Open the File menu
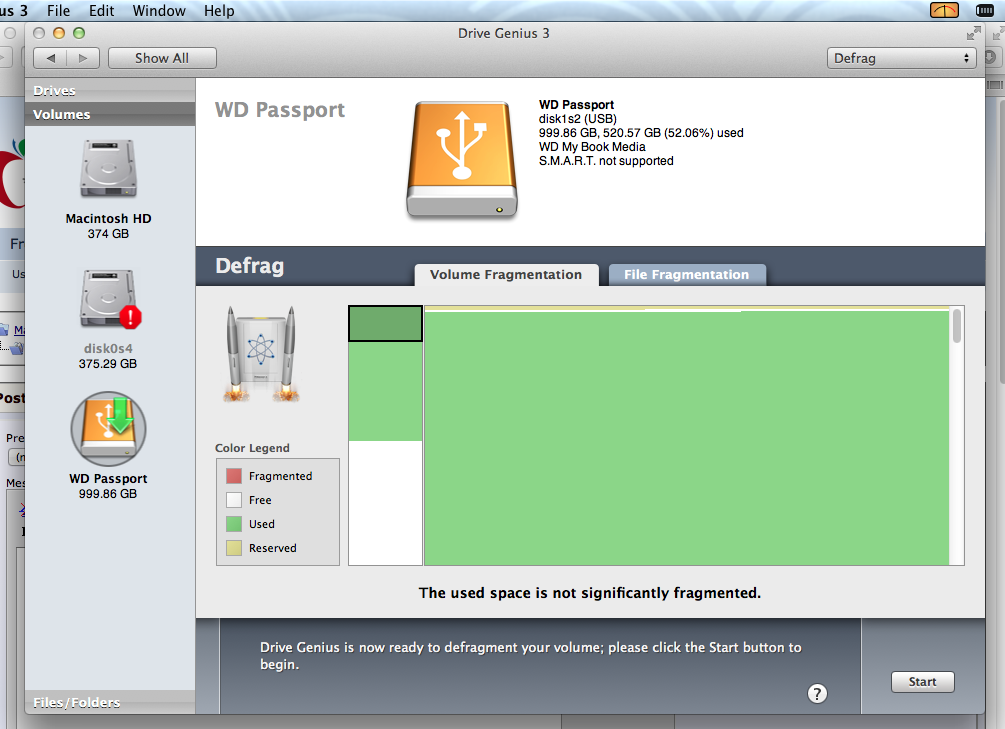This screenshot has width=1005, height=729. pyautogui.click(x=58, y=11)
